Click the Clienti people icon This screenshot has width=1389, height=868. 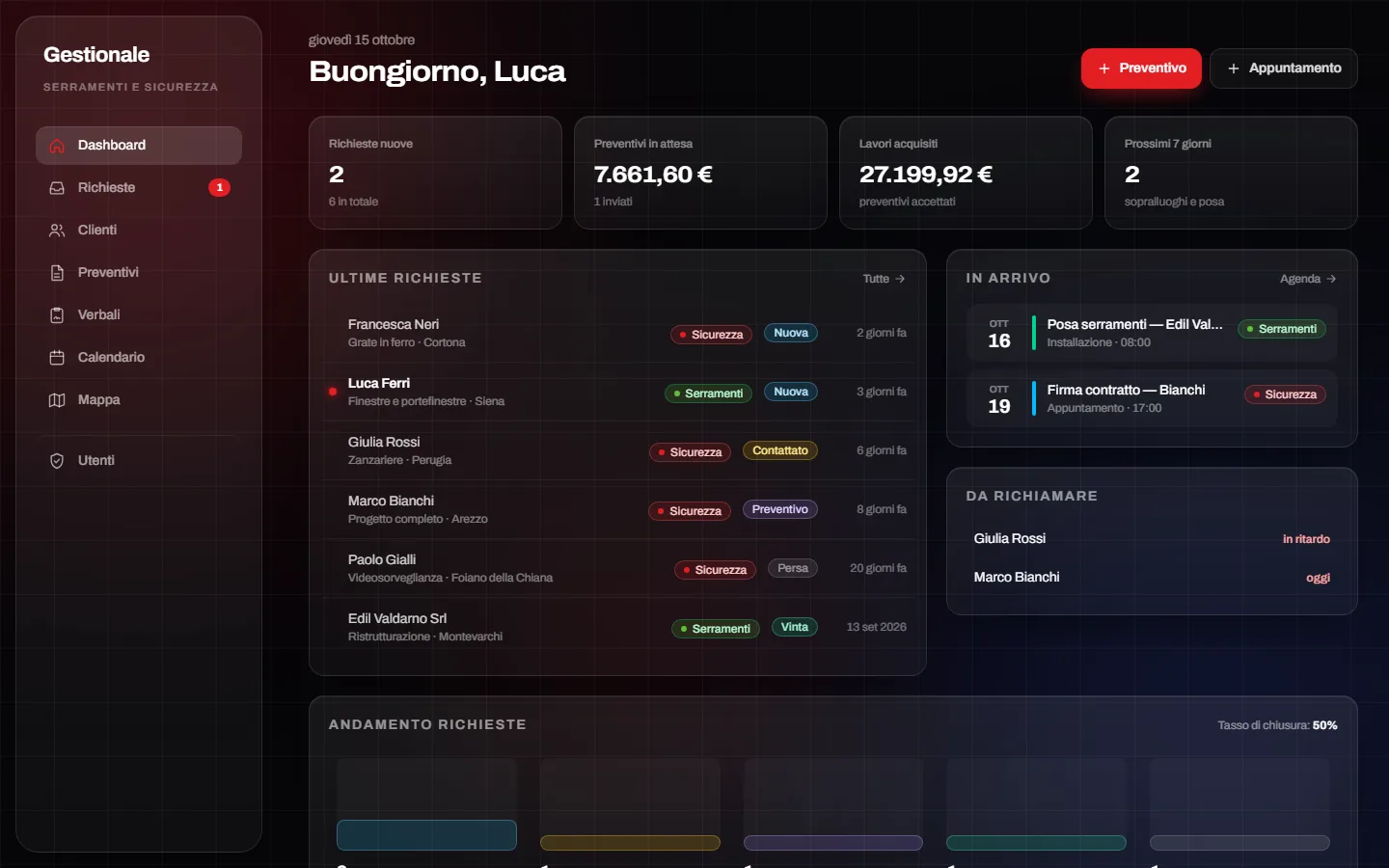pos(57,231)
